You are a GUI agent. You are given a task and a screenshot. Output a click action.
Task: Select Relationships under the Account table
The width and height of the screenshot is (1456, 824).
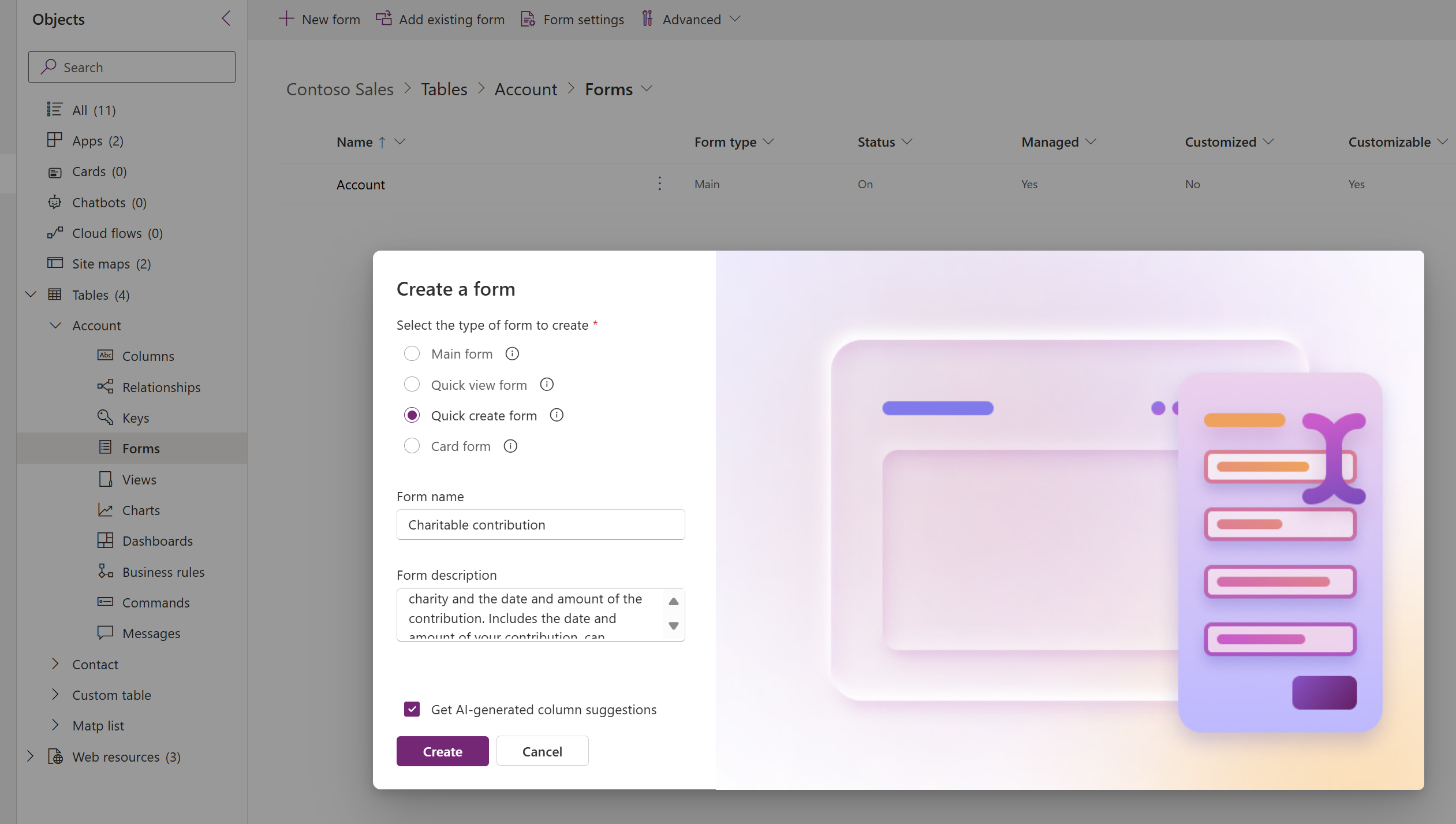[161, 386]
